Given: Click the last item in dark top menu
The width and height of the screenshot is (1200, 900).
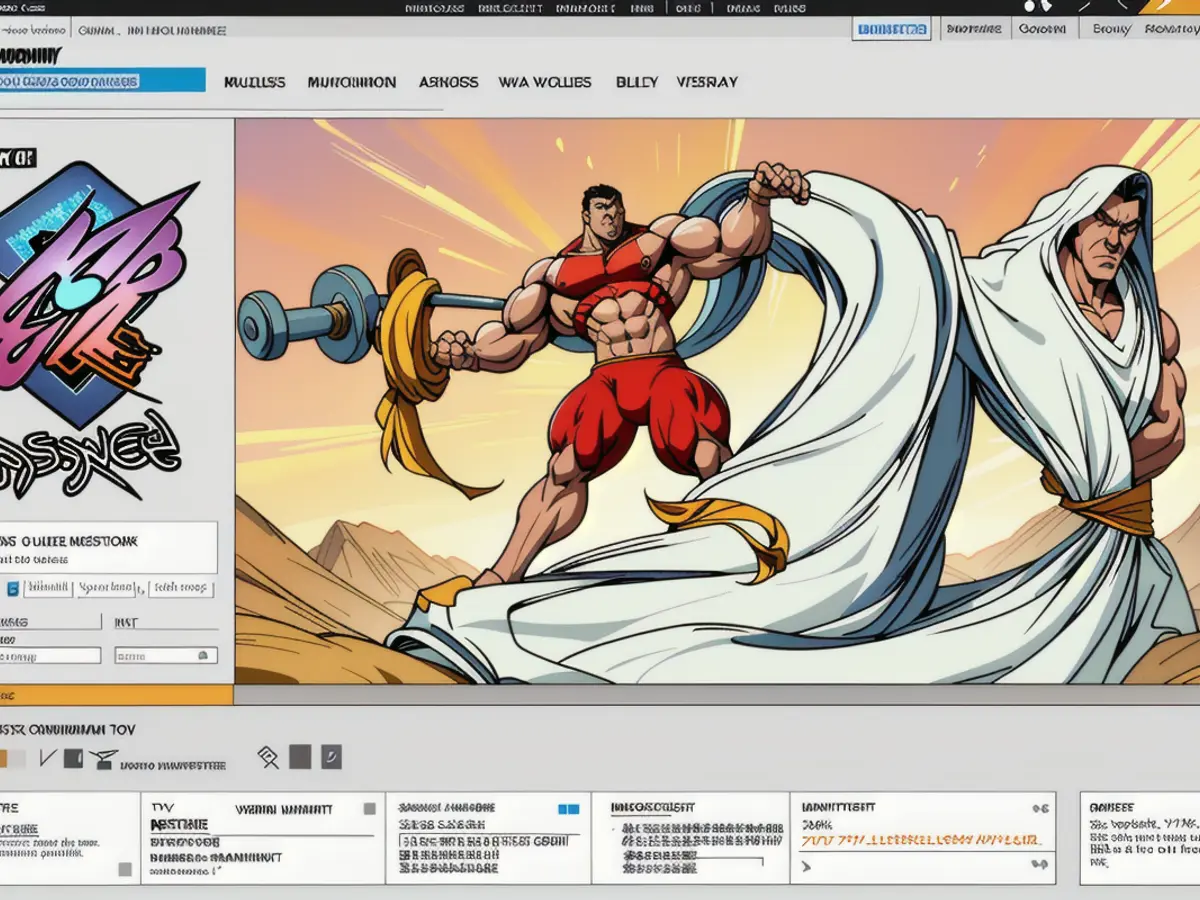Looking at the screenshot, I should pyautogui.click(x=790, y=8).
